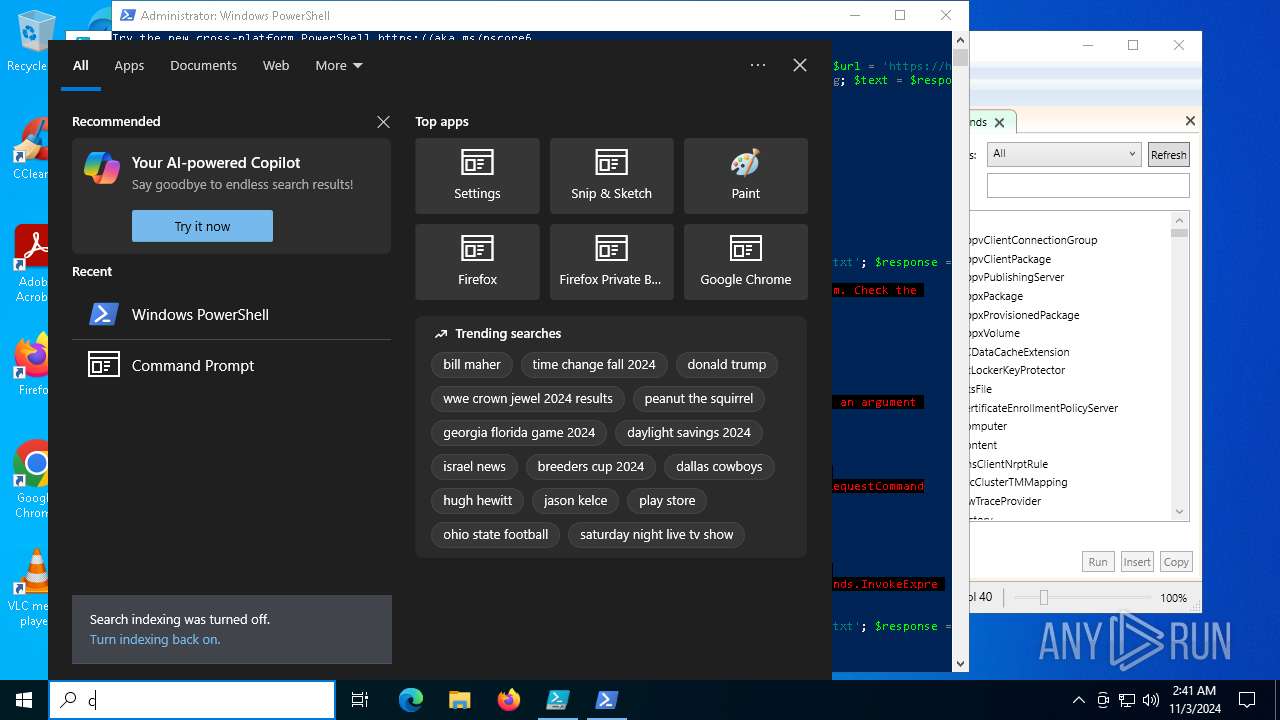Search trending 'saturday night live tv show'
Screen dimensions: 1280x720
coord(657,535)
